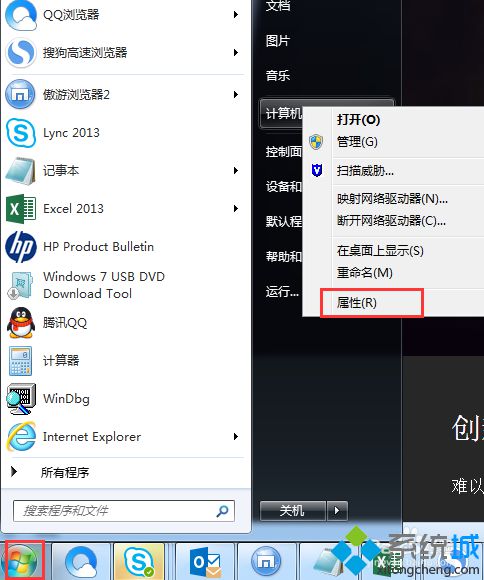This screenshot has height=580, width=484.
Task: Launch Internet Explorer icon in Start menu
Action: coord(21,437)
